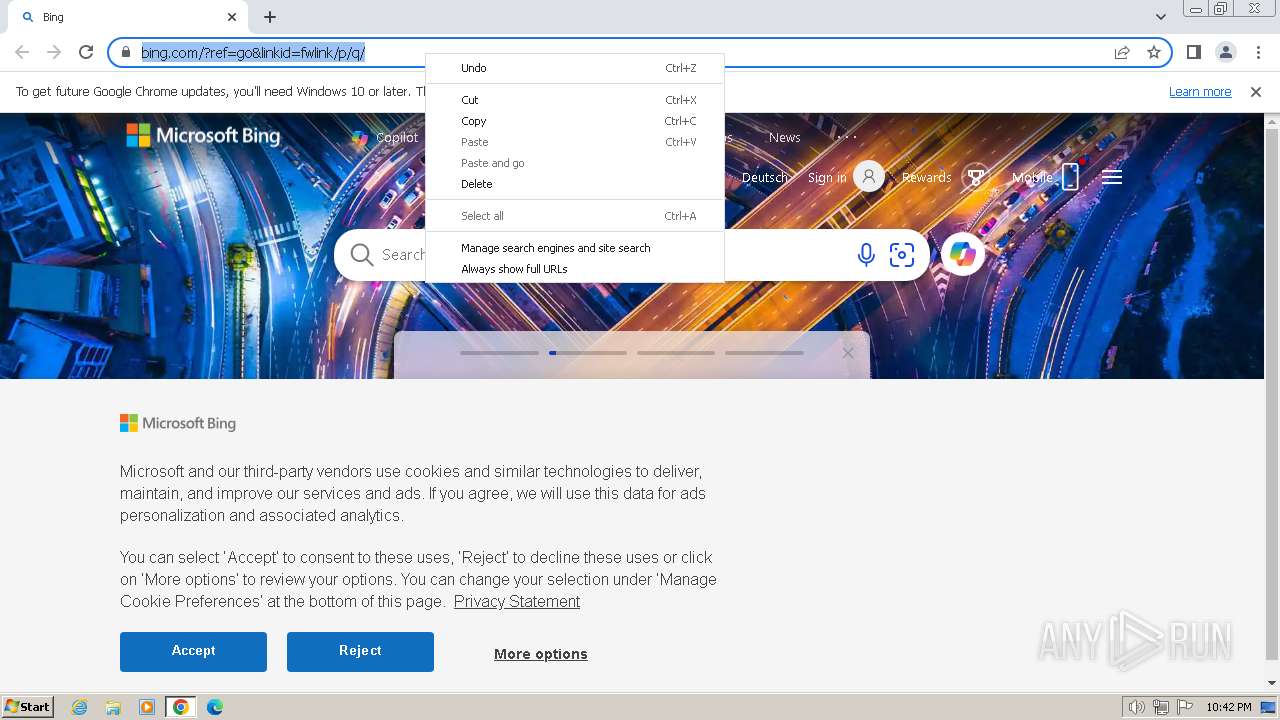Go back with the back arrow

click(x=22, y=52)
